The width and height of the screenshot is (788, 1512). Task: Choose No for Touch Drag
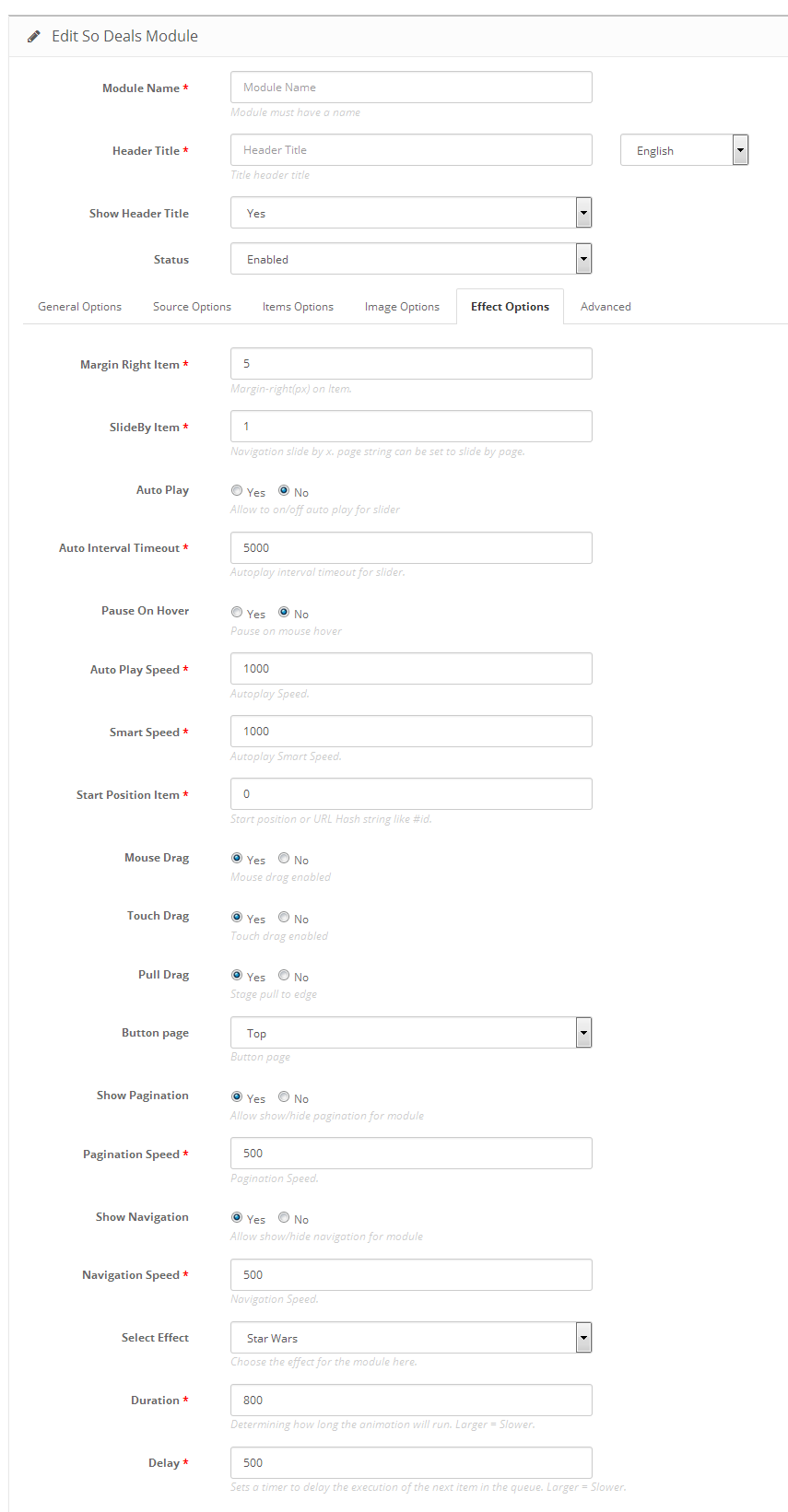[284, 918]
